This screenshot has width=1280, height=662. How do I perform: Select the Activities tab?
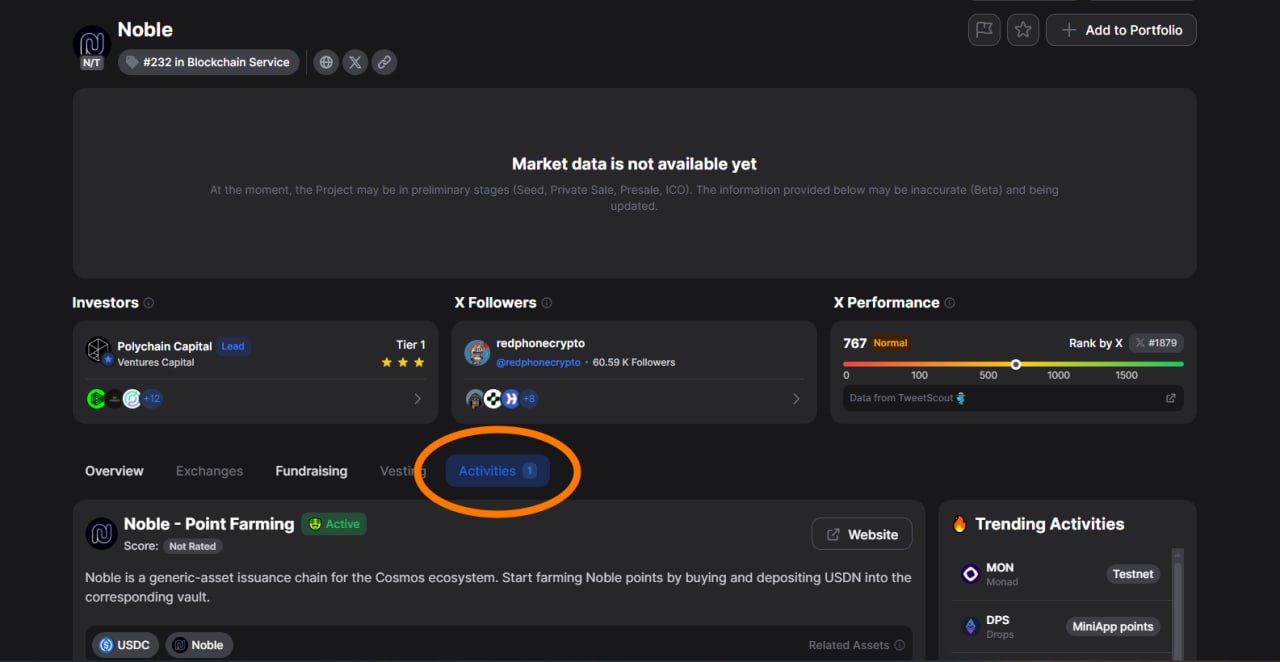tap(498, 471)
